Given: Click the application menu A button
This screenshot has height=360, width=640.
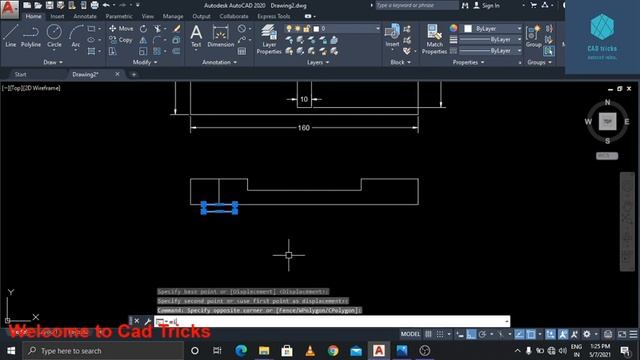Looking at the screenshot, I should point(9,9).
